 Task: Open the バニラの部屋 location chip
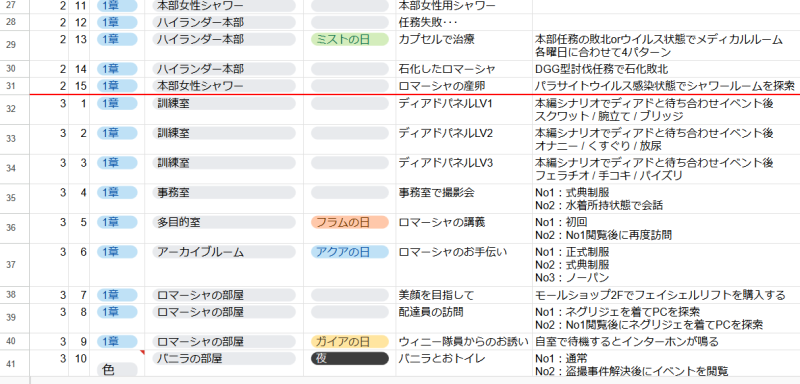(x=224, y=359)
